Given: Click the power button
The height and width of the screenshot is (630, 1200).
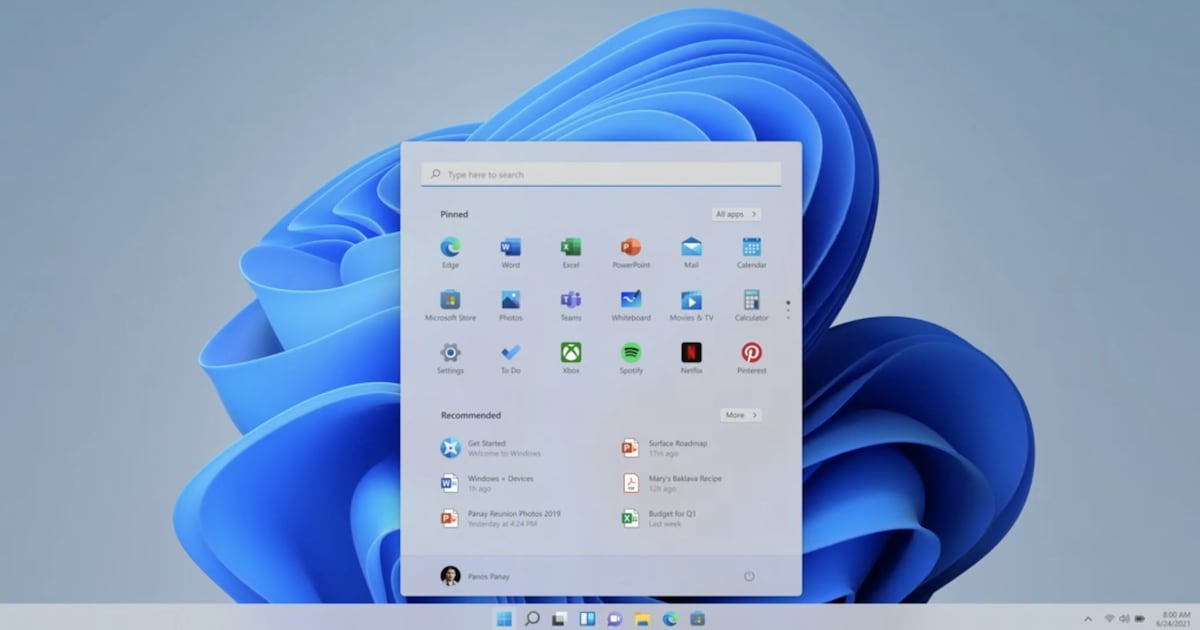Looking at the screenshot, I should pos(749,576).
